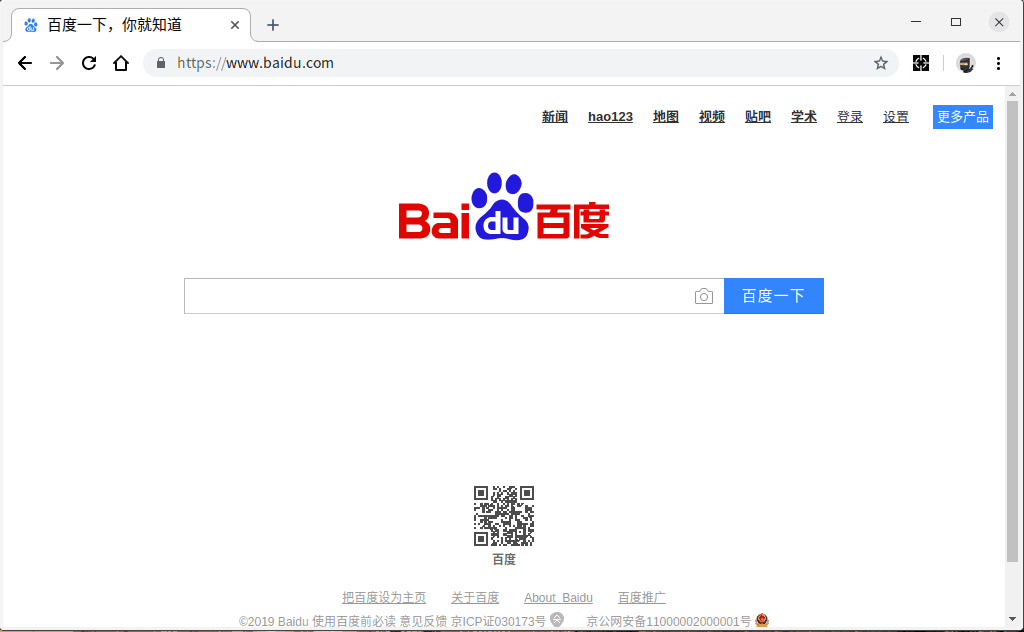
Task: Click the scrollbar down arrow
Action: coord(1012,619)
